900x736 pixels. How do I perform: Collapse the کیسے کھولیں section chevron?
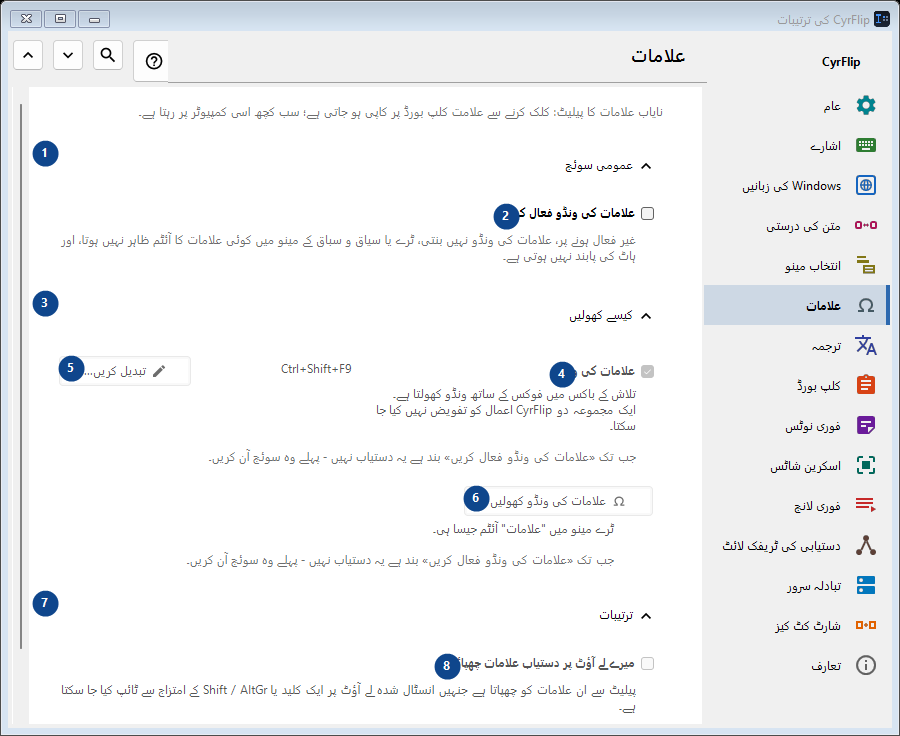[646, 316]
